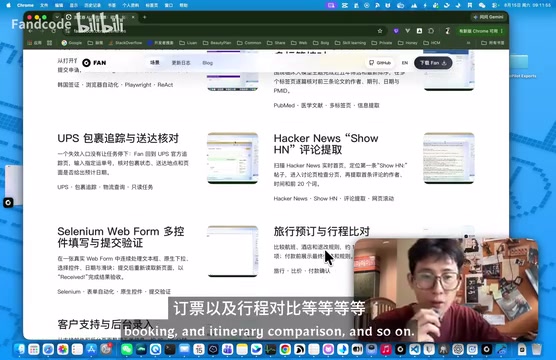This screenshot has height=360, width=556.
Task: Click the PubMed tag text line
Action: (x=326, y=105)
